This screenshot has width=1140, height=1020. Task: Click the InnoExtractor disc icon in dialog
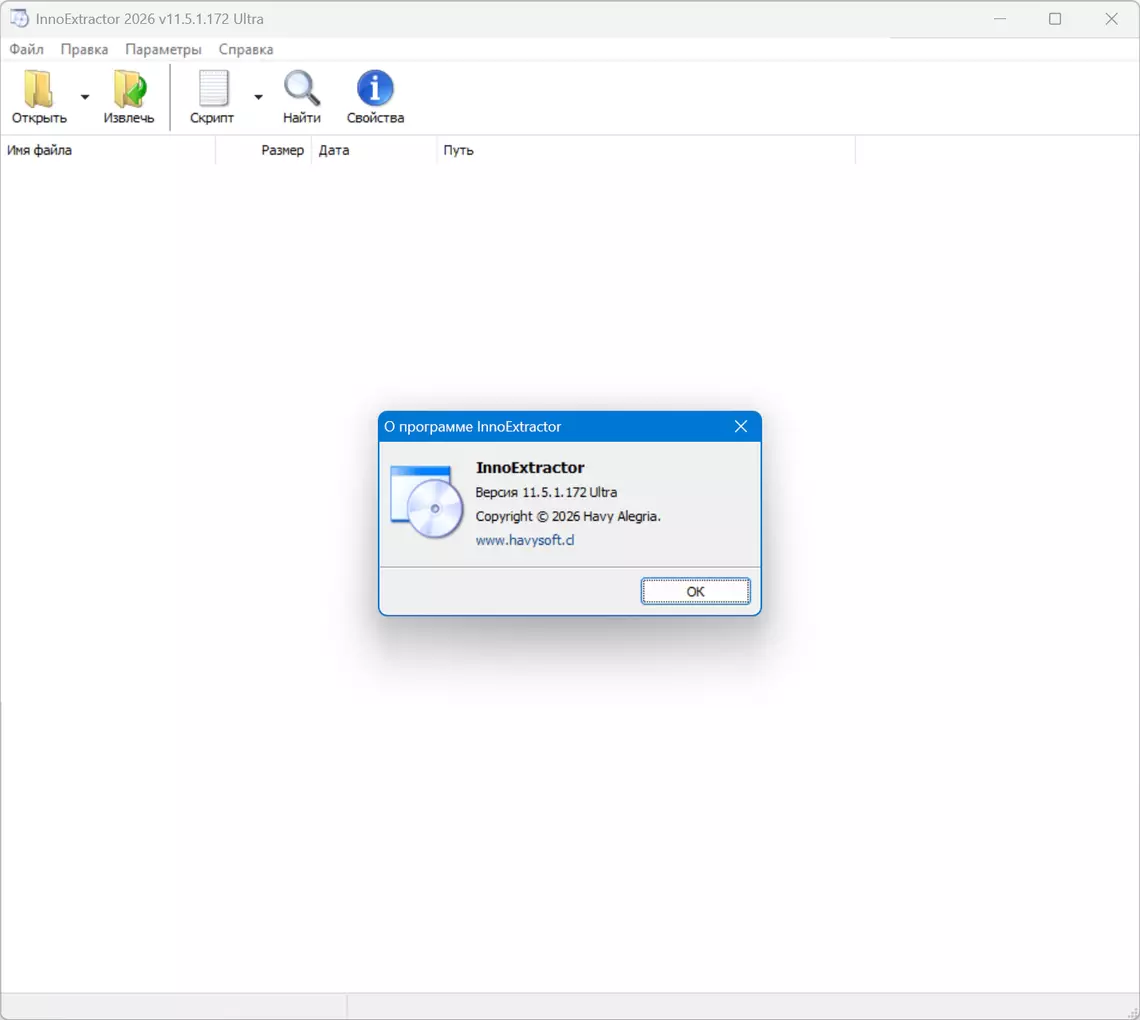coord(427,502)
